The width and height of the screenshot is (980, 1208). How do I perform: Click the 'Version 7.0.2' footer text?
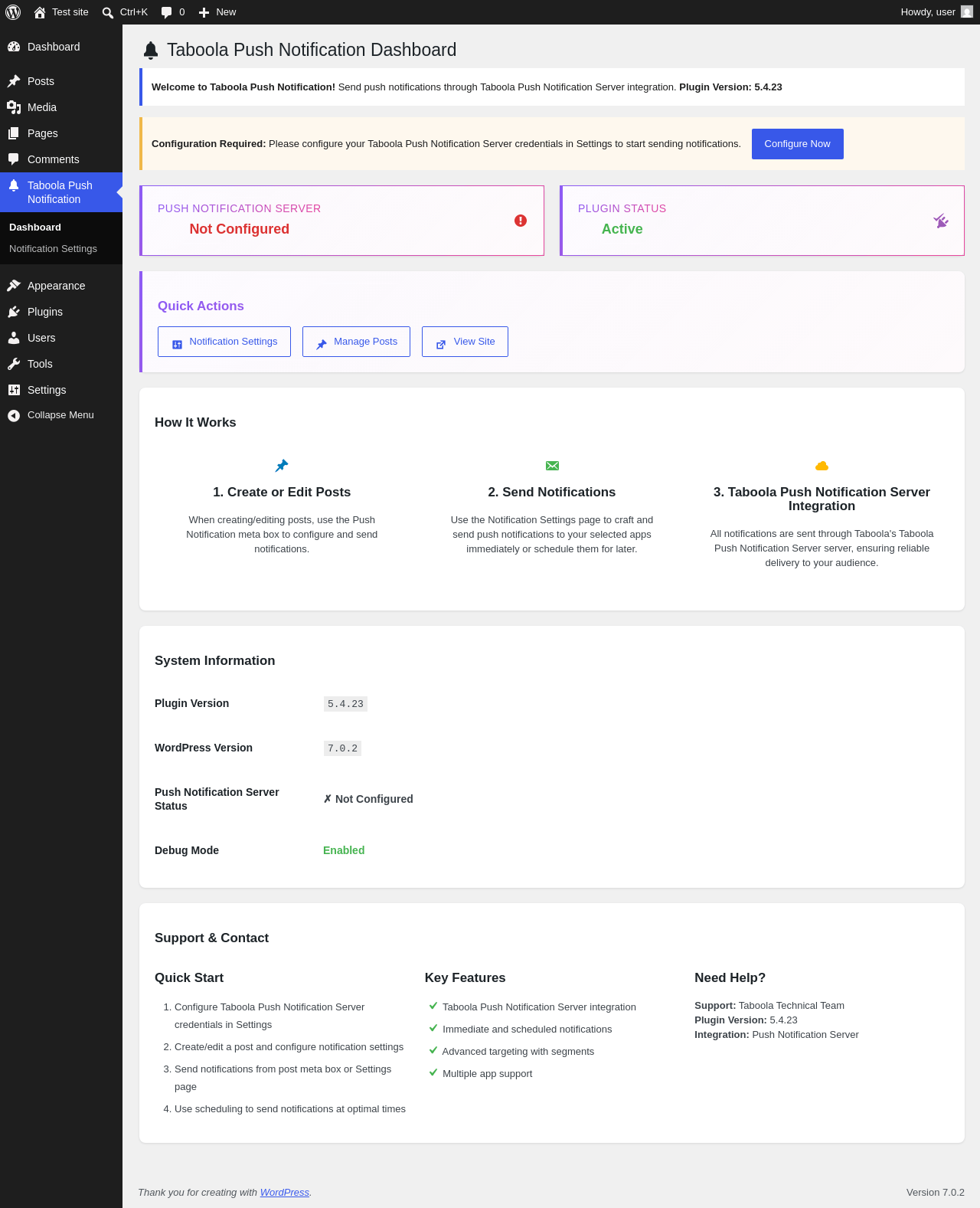[936, 1193]
